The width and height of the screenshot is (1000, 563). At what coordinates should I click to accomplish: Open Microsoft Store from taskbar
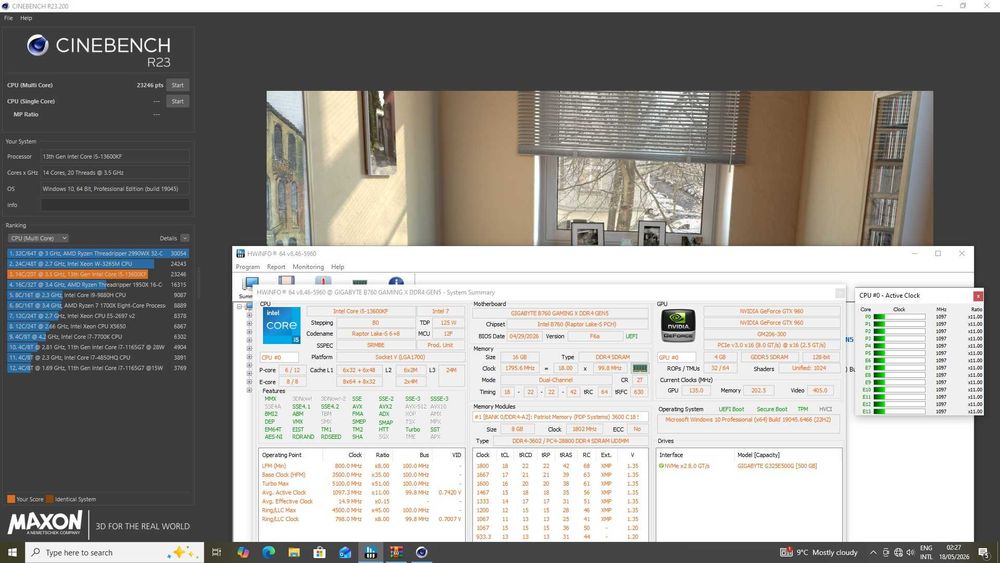(320, 552)
